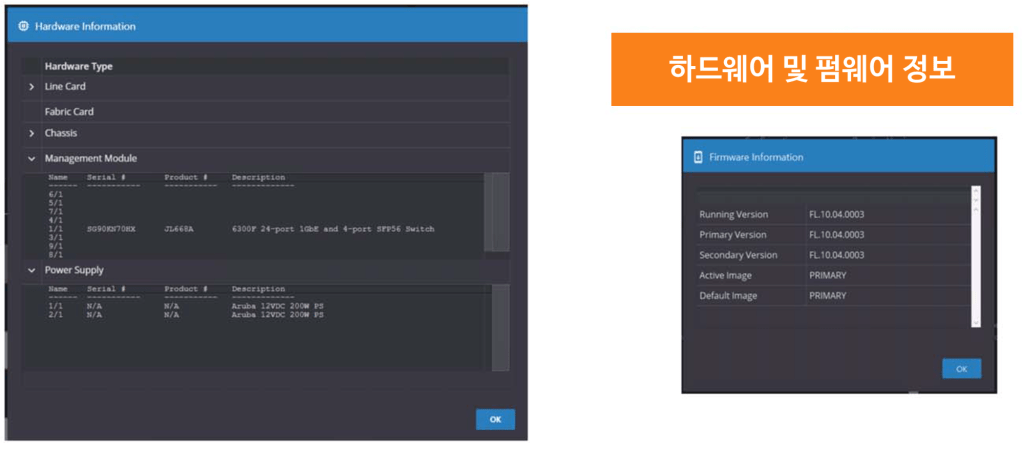This screenshot has height=449, width=1024.
Task: Select the Fabric Card row
Action: [69, 112]
